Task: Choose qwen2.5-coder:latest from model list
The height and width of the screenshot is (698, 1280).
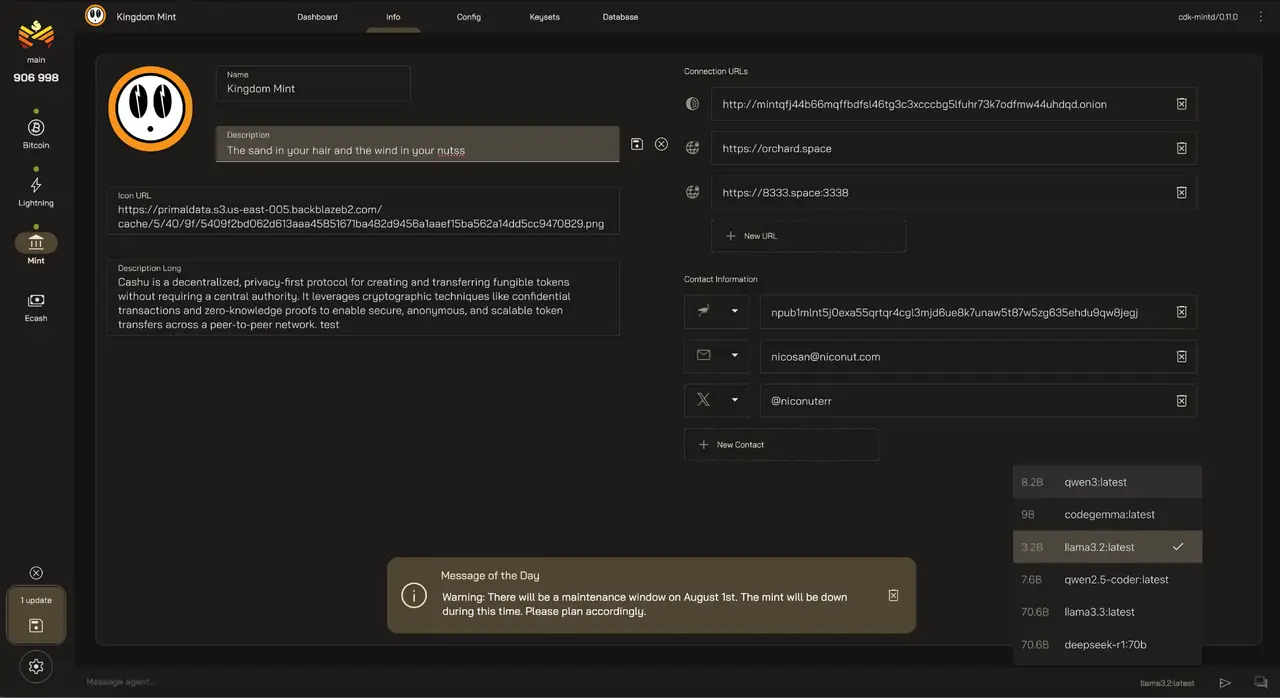Action: [x=1107, y=579]
